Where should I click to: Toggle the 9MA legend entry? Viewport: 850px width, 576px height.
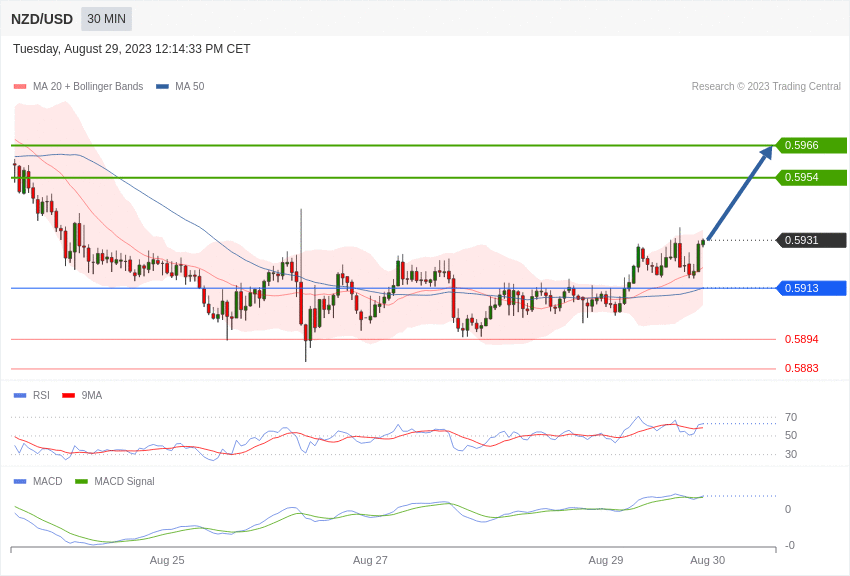point(82,396)
